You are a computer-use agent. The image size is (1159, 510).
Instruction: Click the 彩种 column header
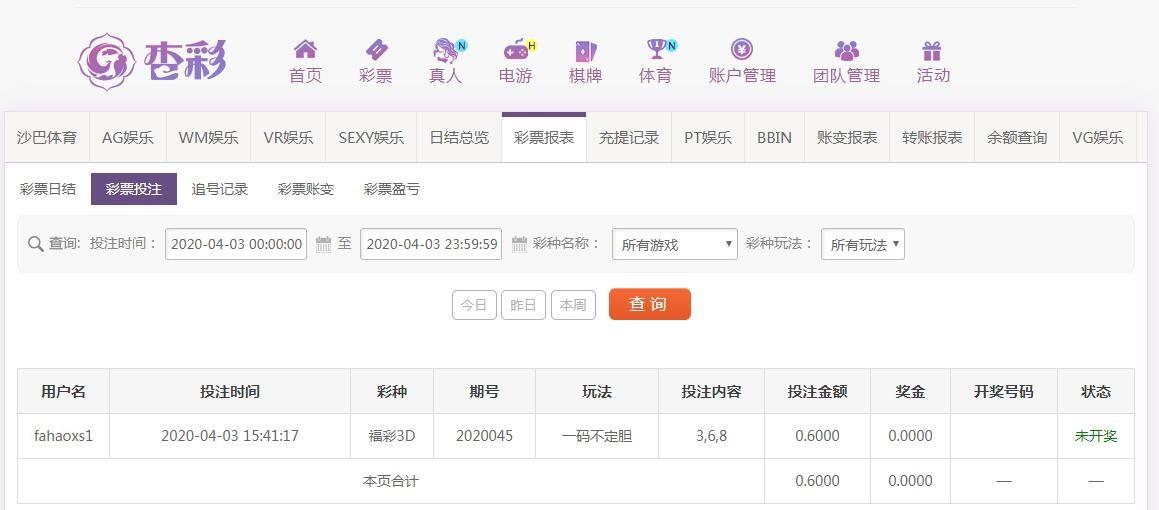[392, 392]
